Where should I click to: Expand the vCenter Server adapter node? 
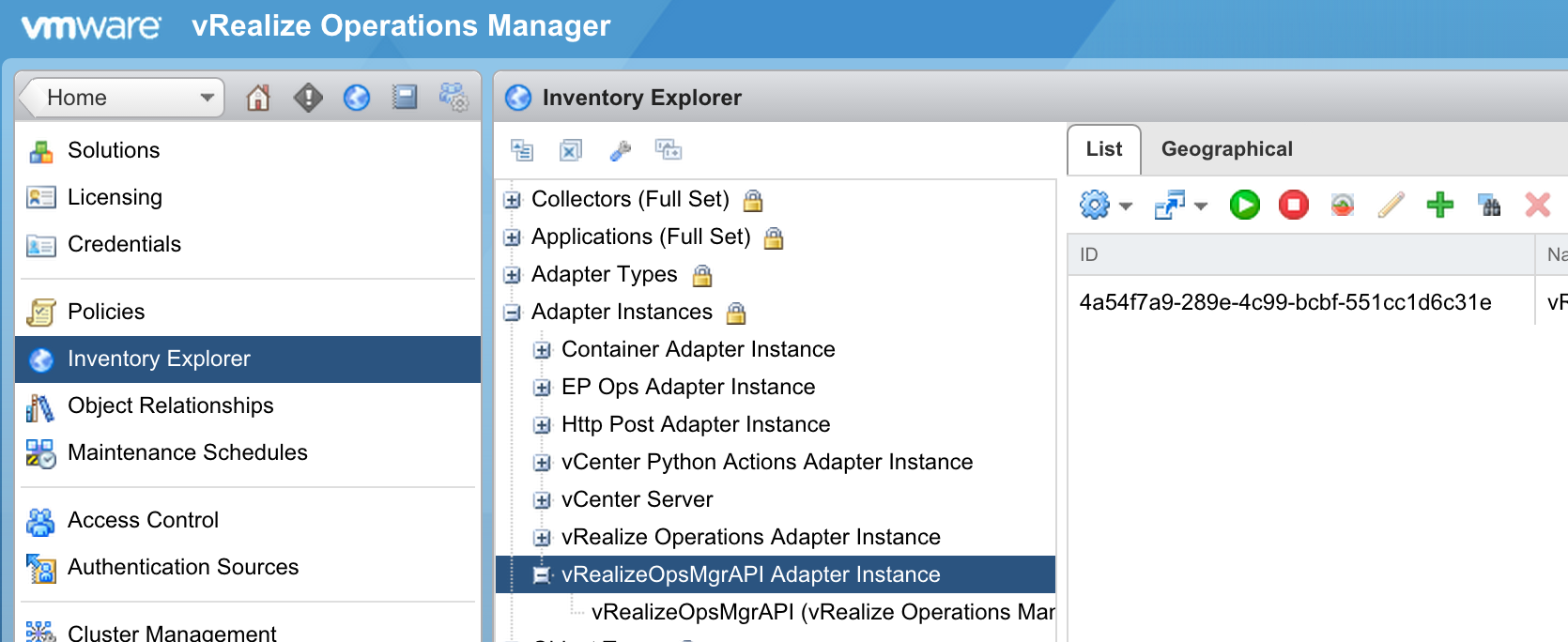tap(542, 500)
